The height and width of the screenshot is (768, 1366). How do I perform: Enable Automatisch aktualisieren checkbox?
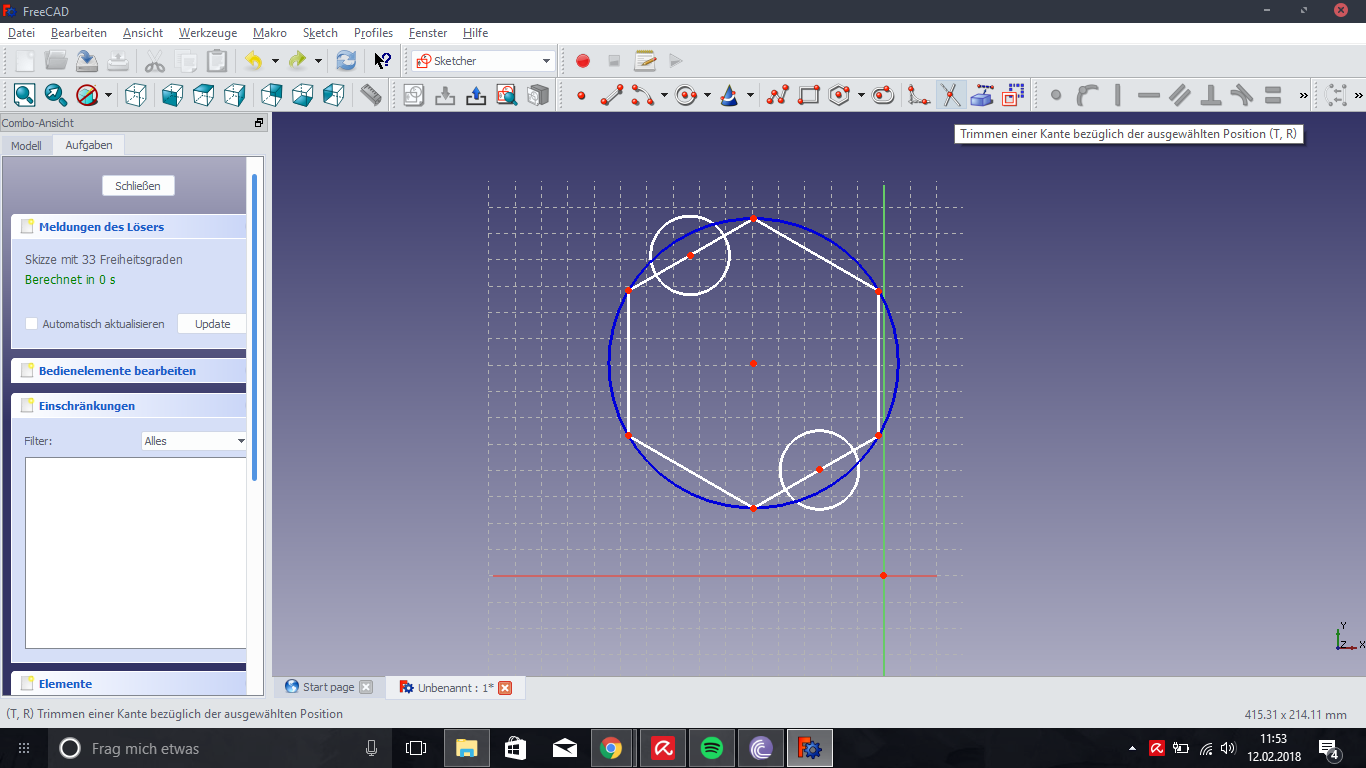pyautogui.click(x=32, y=324)
